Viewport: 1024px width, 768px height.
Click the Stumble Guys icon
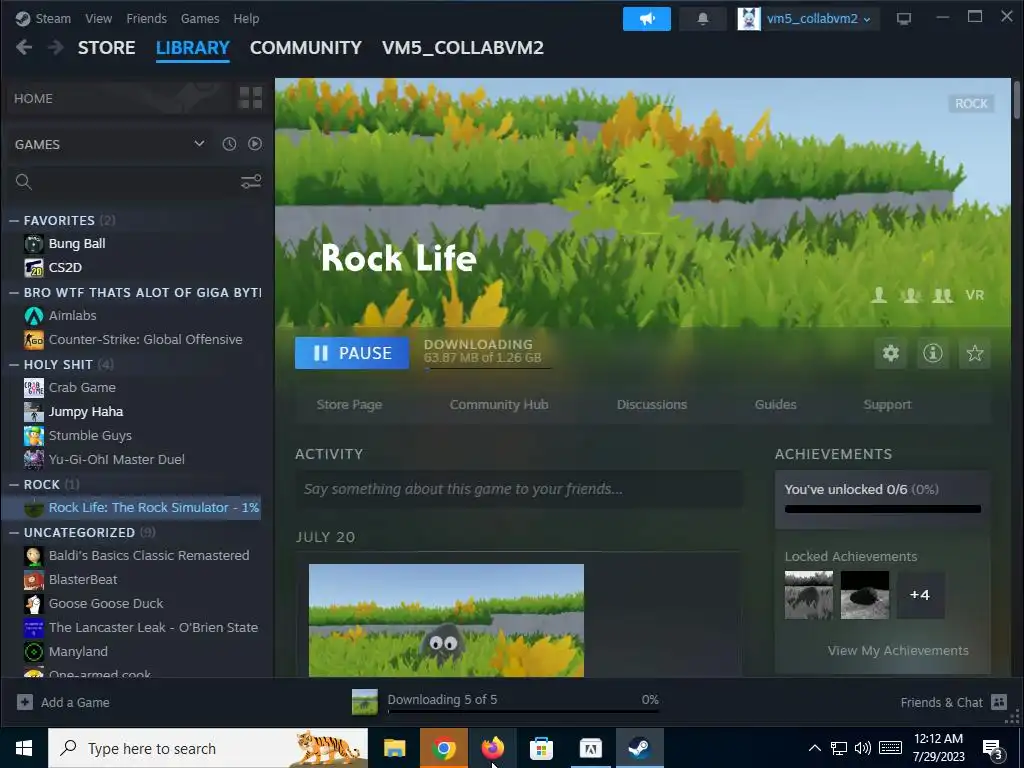[34, 436]
